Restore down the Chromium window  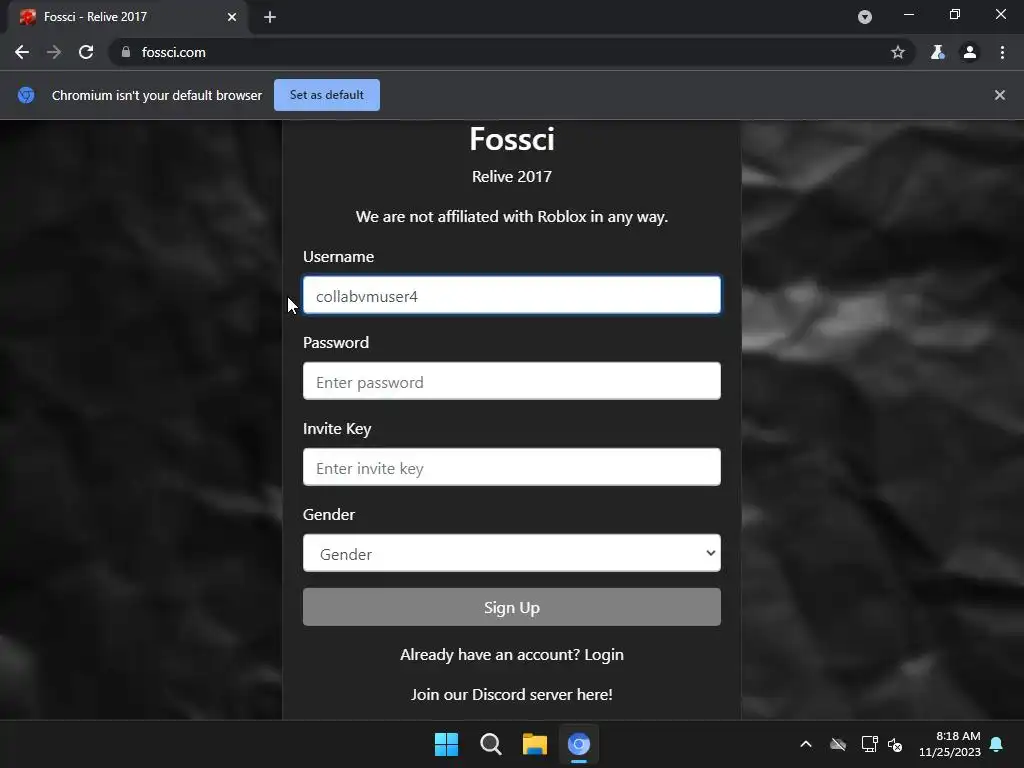[955, 14]
